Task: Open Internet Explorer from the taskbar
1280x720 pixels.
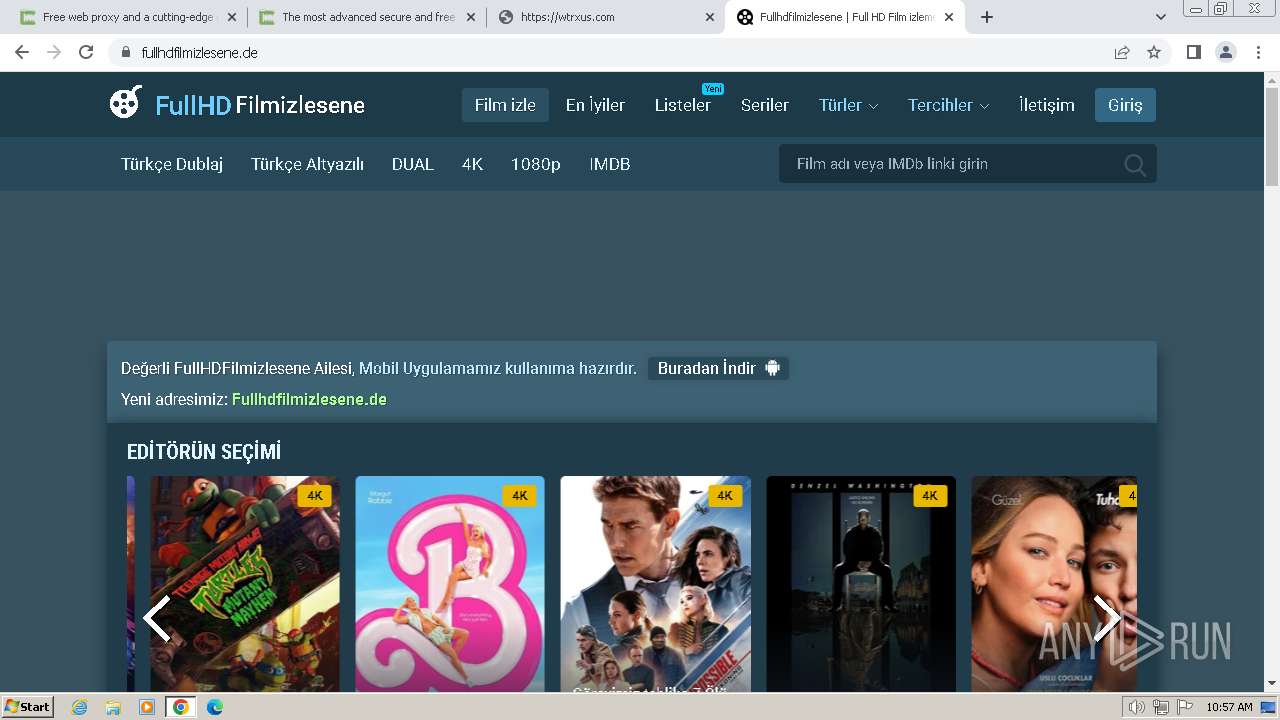Action: (80, 707)
